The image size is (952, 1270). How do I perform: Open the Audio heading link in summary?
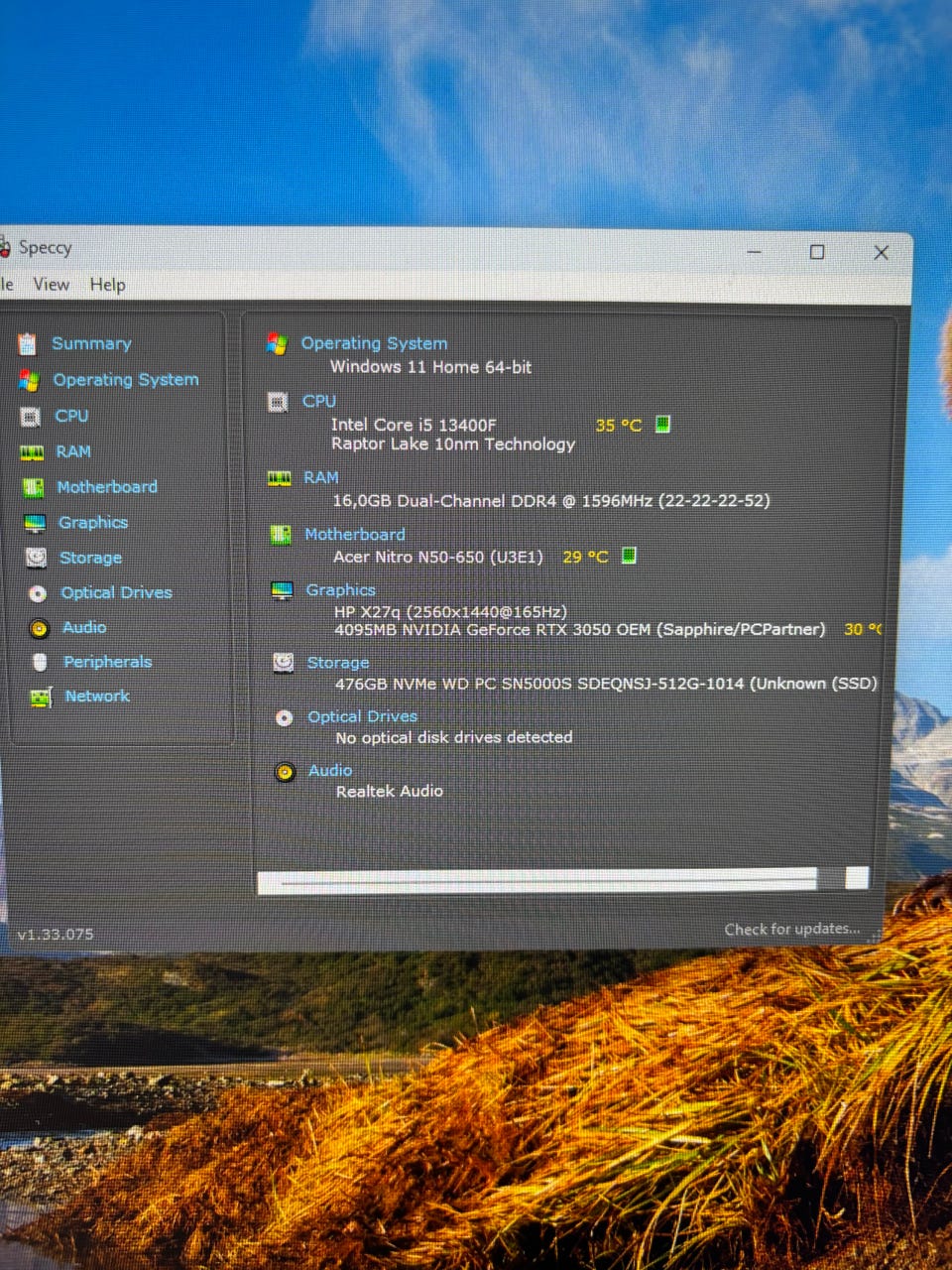point(330,770)
